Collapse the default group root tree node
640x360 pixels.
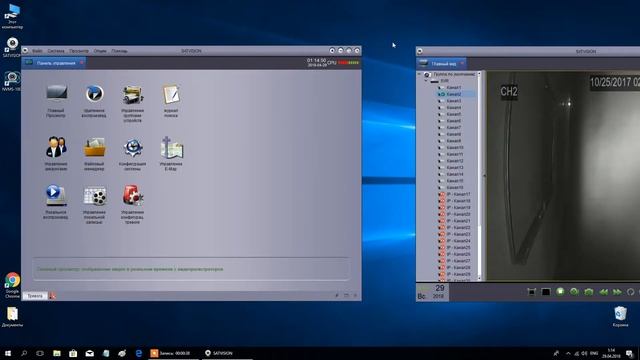(419, 74)
